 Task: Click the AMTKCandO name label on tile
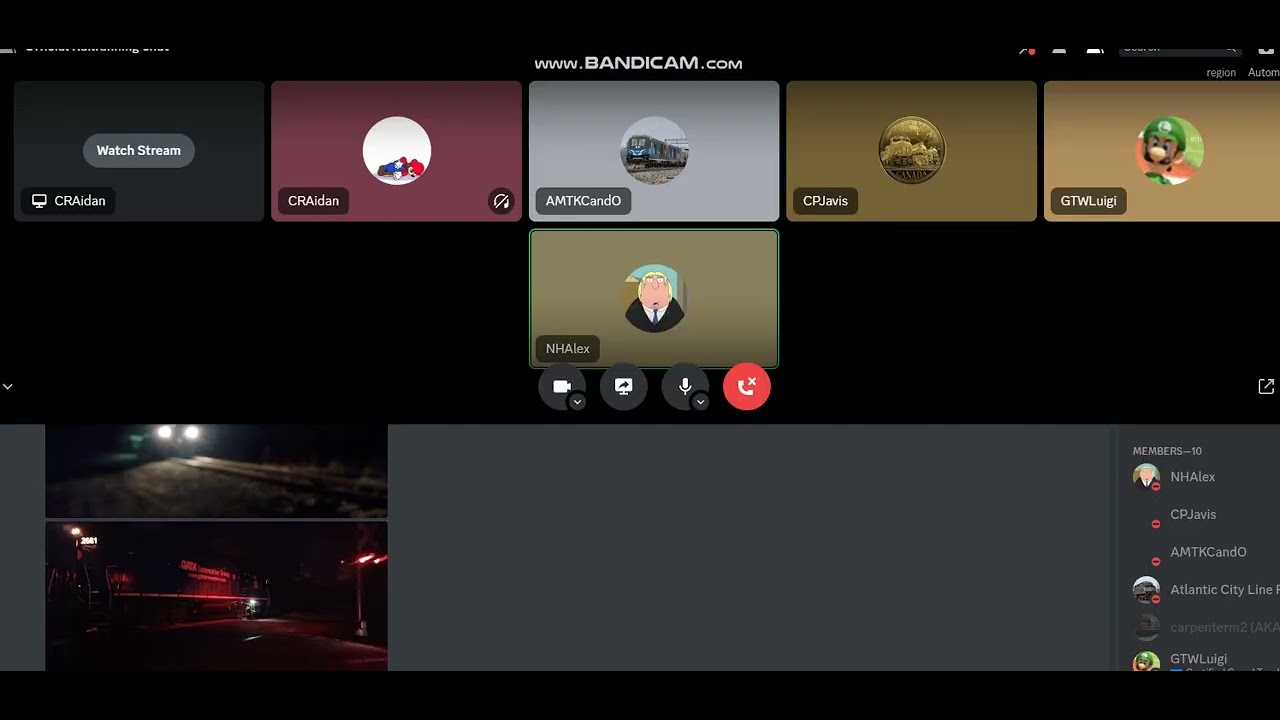click(583, 201)
